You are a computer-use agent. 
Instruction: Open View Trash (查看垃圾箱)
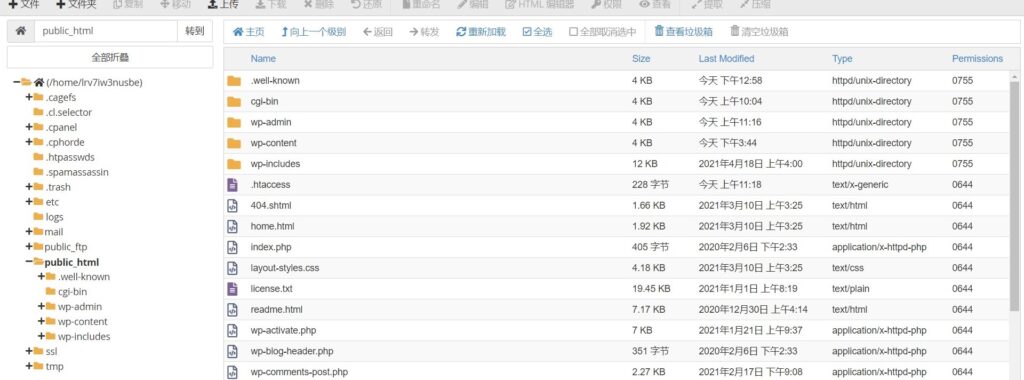pyautogui.click(x=683, y=31)
